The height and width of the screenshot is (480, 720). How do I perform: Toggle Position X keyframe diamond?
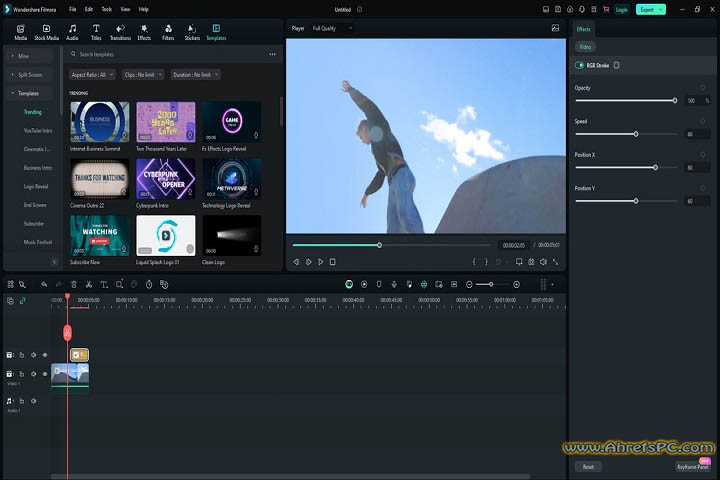click(703, 155)
